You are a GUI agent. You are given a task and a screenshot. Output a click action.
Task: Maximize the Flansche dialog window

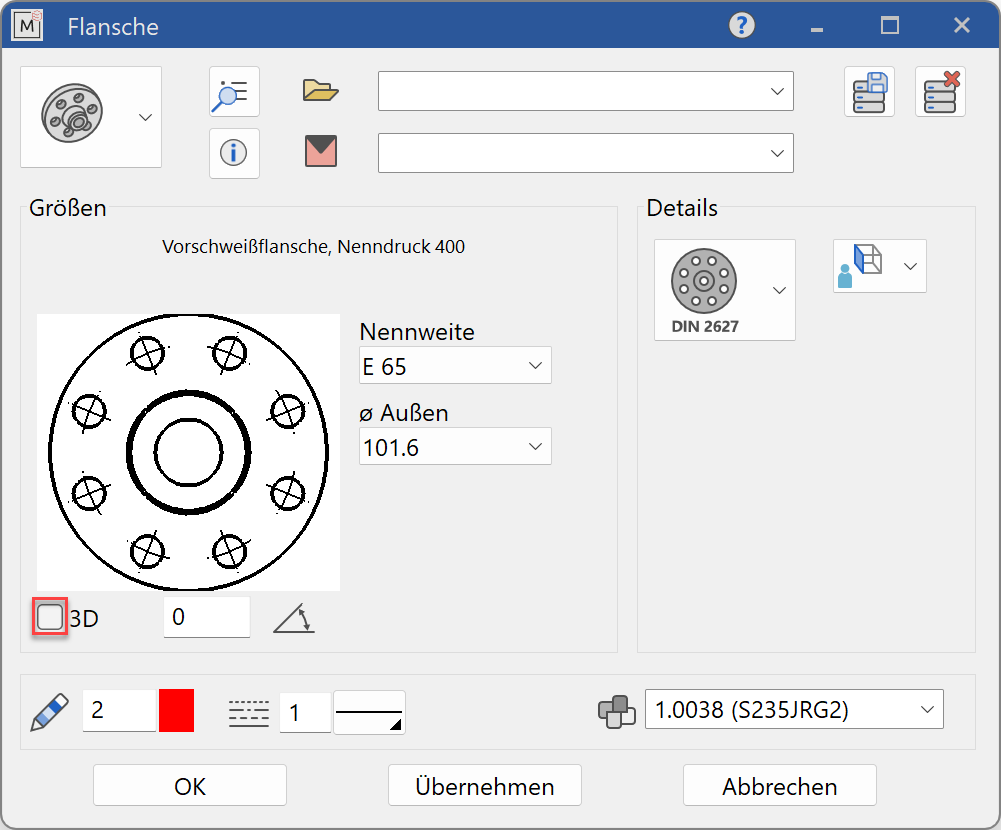point(889,26)
